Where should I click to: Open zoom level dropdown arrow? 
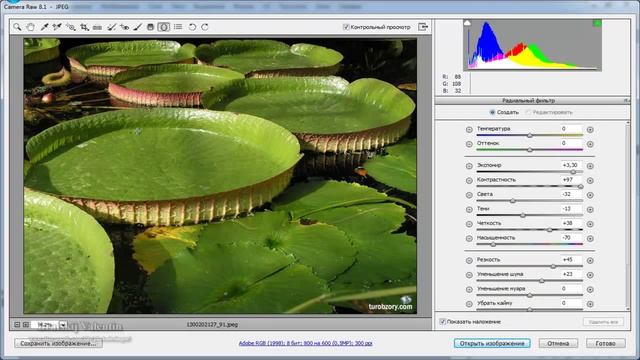click(x=63, y=325)
